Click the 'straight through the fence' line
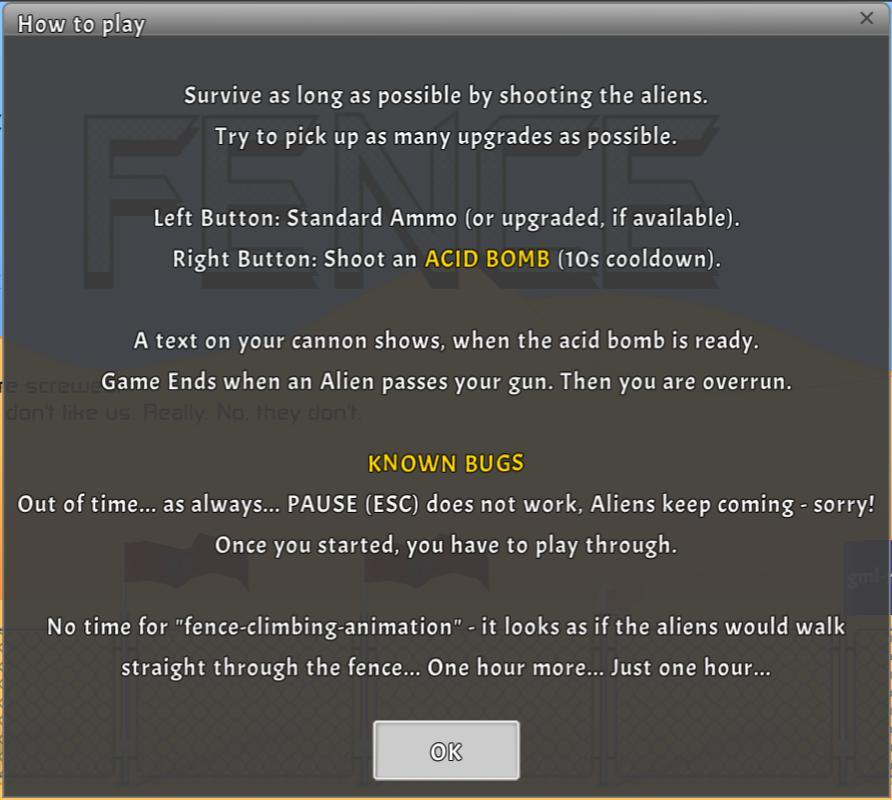892x800 pixels. pos(446,668)
